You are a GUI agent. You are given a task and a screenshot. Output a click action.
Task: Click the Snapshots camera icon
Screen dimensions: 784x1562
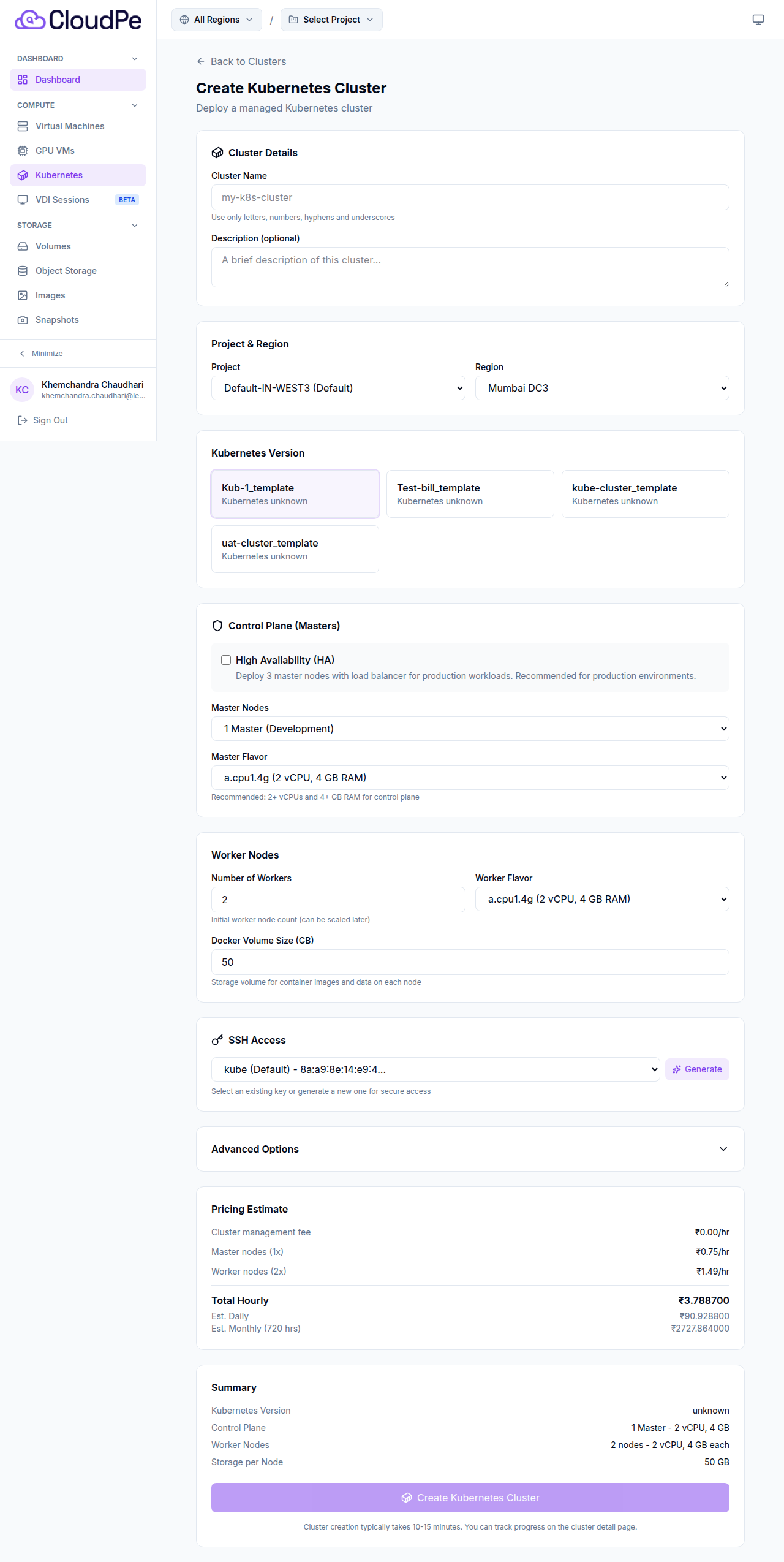23,320
